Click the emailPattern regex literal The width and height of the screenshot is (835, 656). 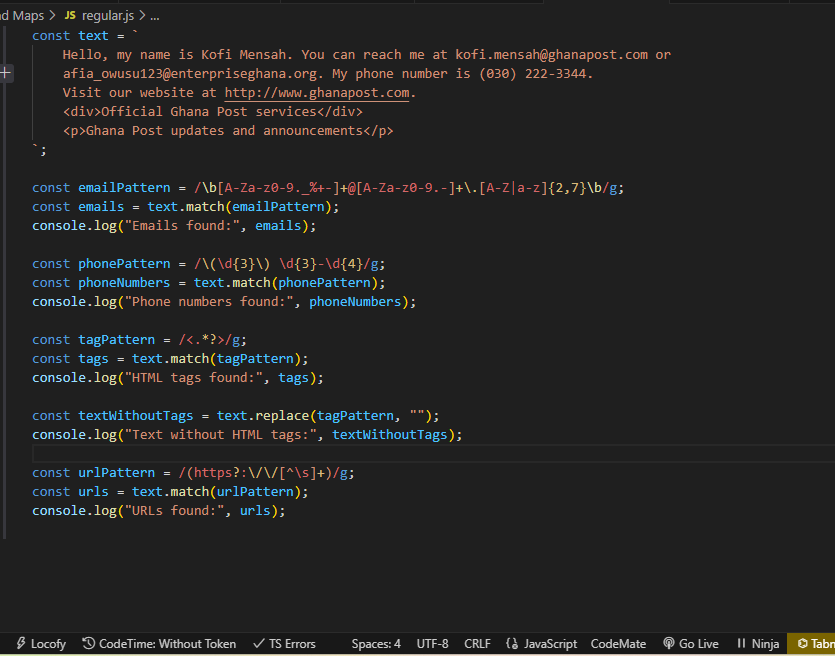[x=406, y=187]
